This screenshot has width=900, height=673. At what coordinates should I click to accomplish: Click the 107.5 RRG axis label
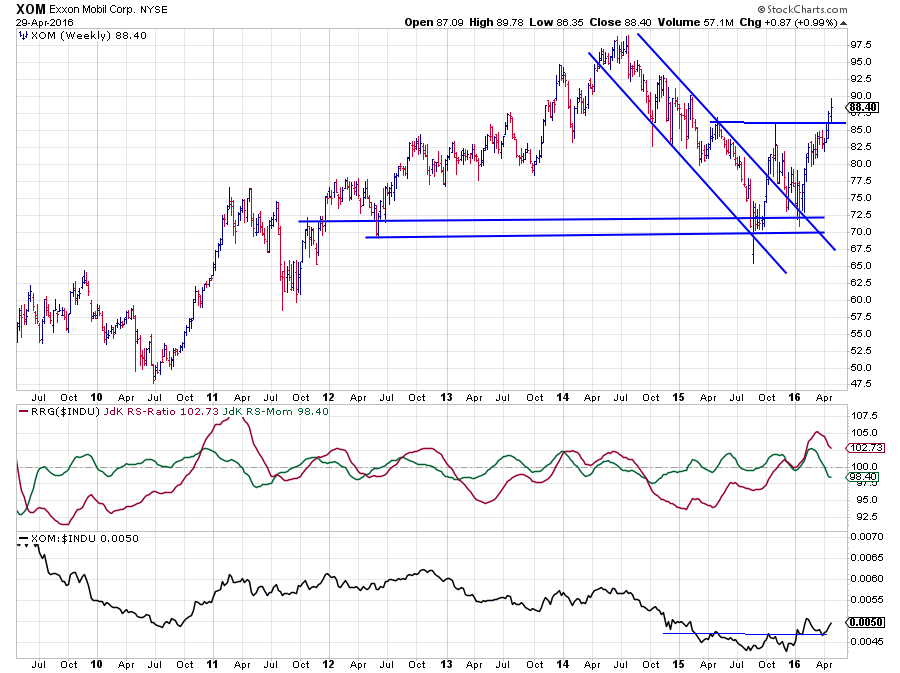pos(864,415)
